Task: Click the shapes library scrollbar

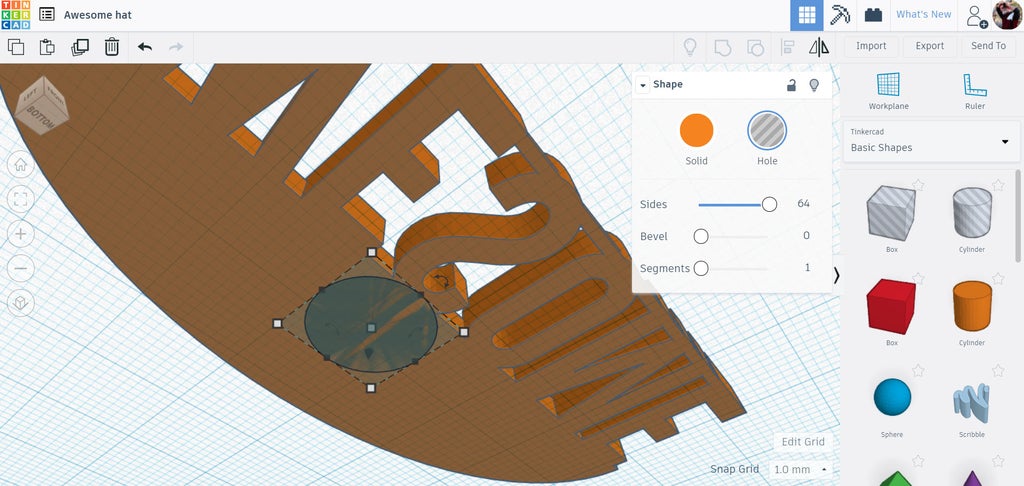Action: click(x=1017, y=216)
